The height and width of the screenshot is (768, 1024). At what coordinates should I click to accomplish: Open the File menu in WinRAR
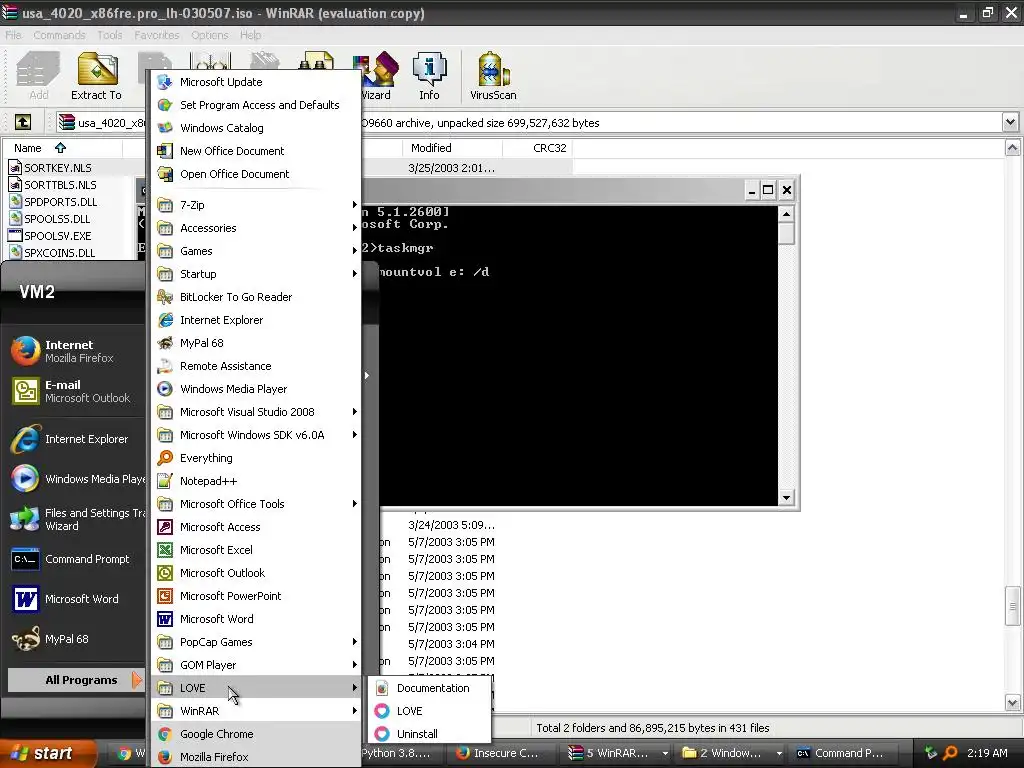pyautogui.click(x=13, y=35)
